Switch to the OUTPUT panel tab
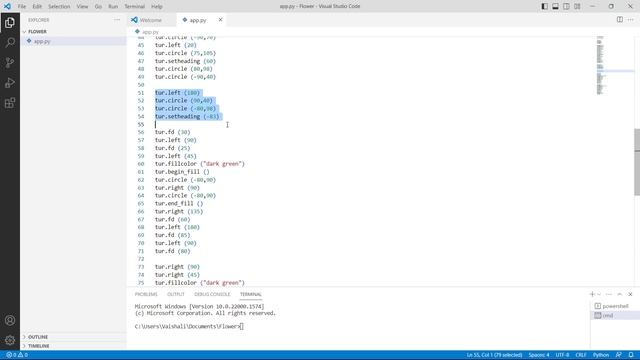The image size is (640, 360). 176,294
